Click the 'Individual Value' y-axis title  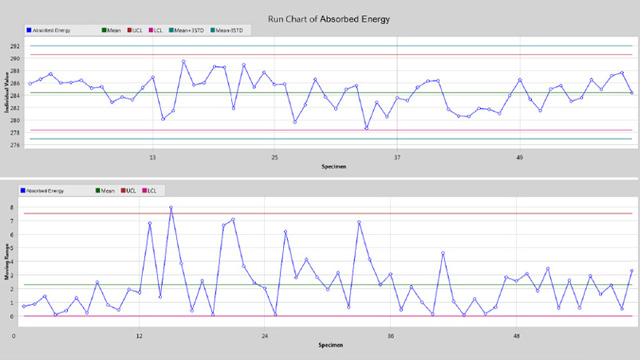pyautogui.click(x=7, y=93)
